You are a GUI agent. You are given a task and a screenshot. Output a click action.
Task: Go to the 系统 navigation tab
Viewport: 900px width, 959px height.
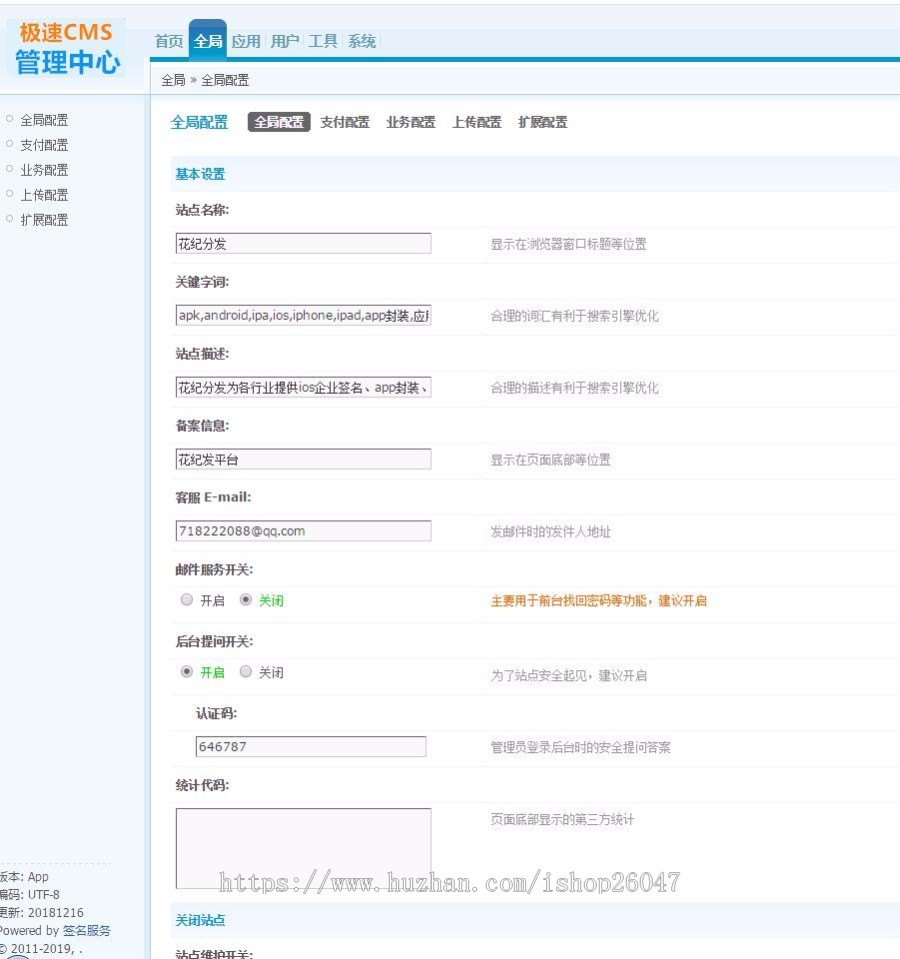[x=361, y=41]
